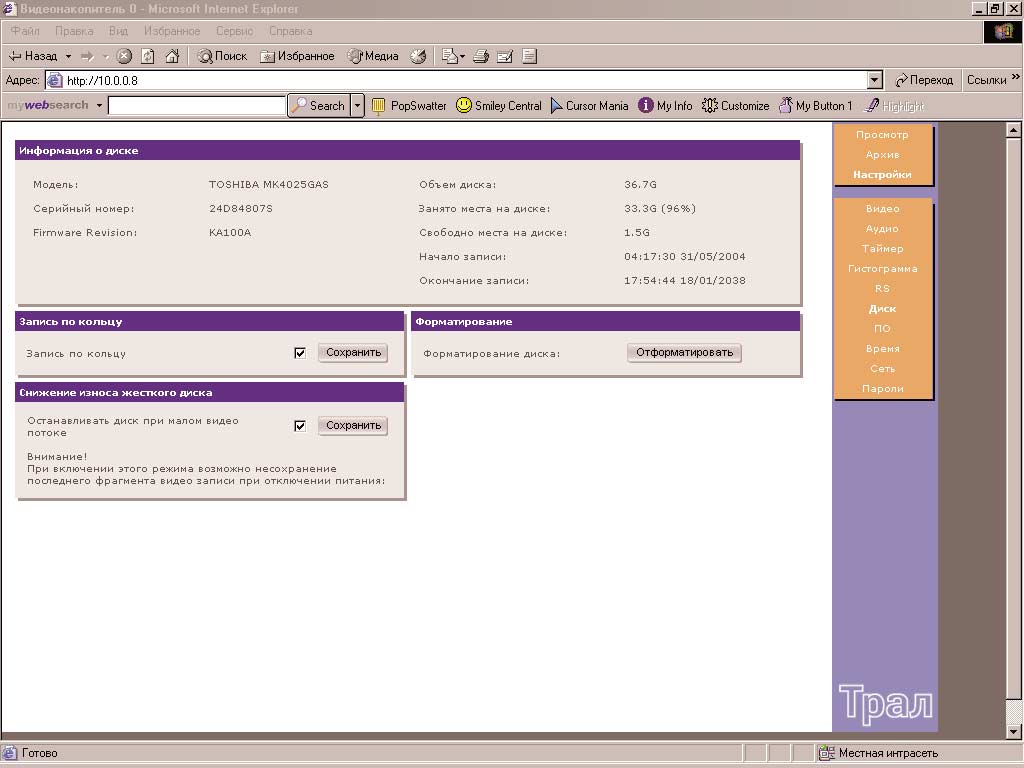The height and width of the screenshot is (768, 1024).
Task: Expand the address bar dropdown
Action: tap(875, 80)
